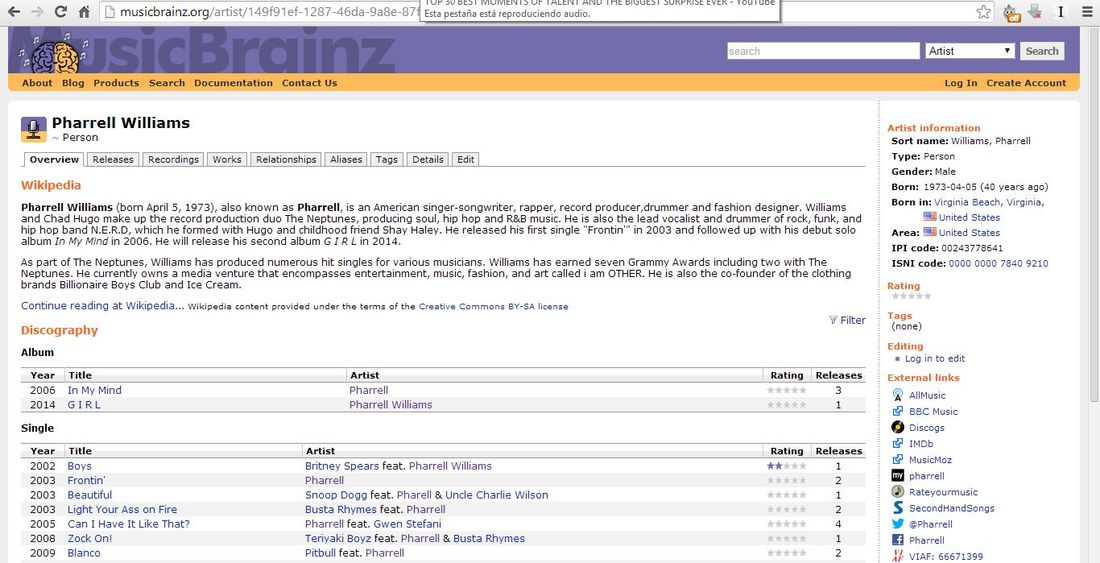
Task: Open the In My Mind album
Action: pos(95,390)
